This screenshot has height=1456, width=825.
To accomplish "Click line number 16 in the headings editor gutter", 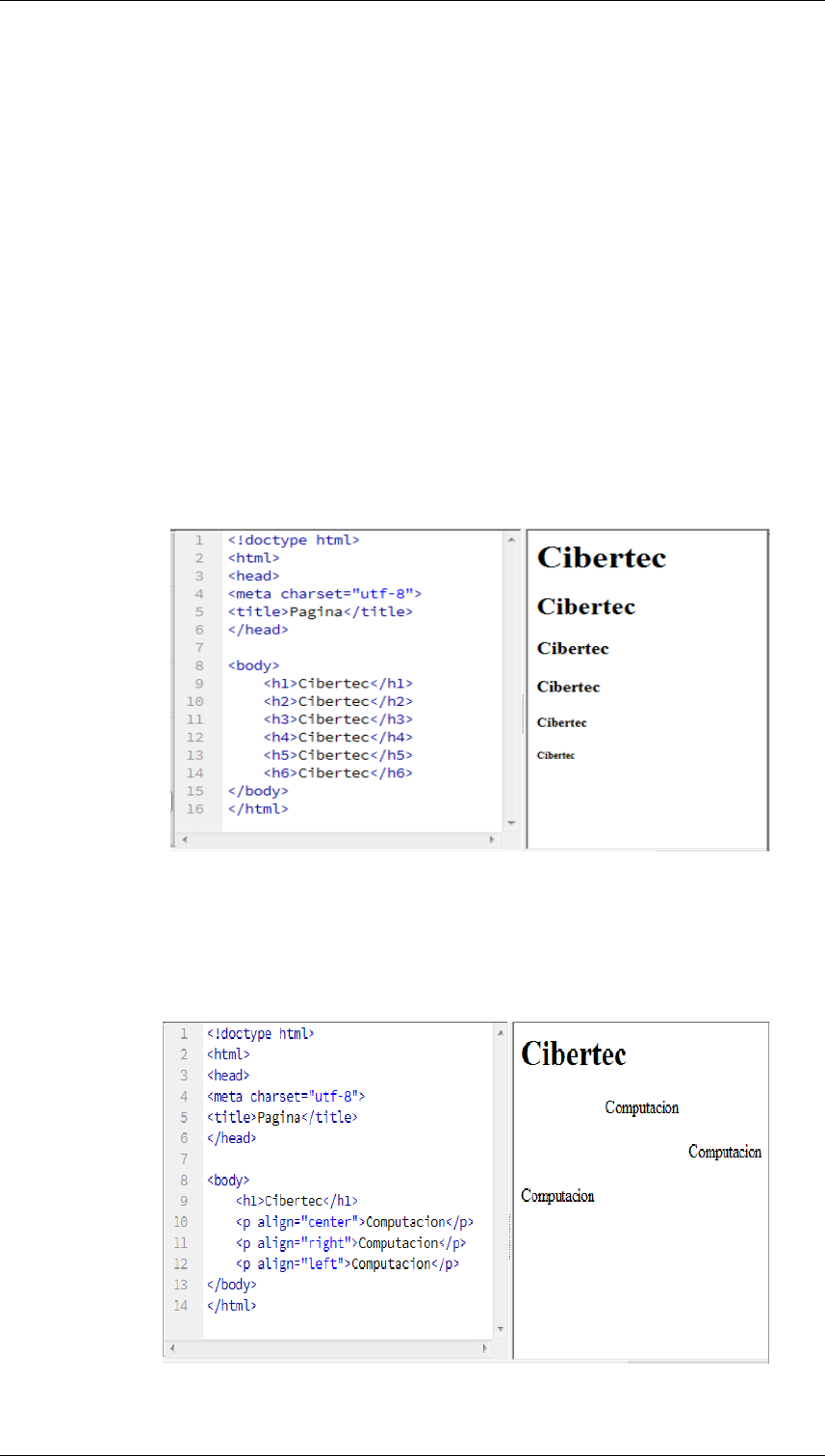I will (195, 809).
